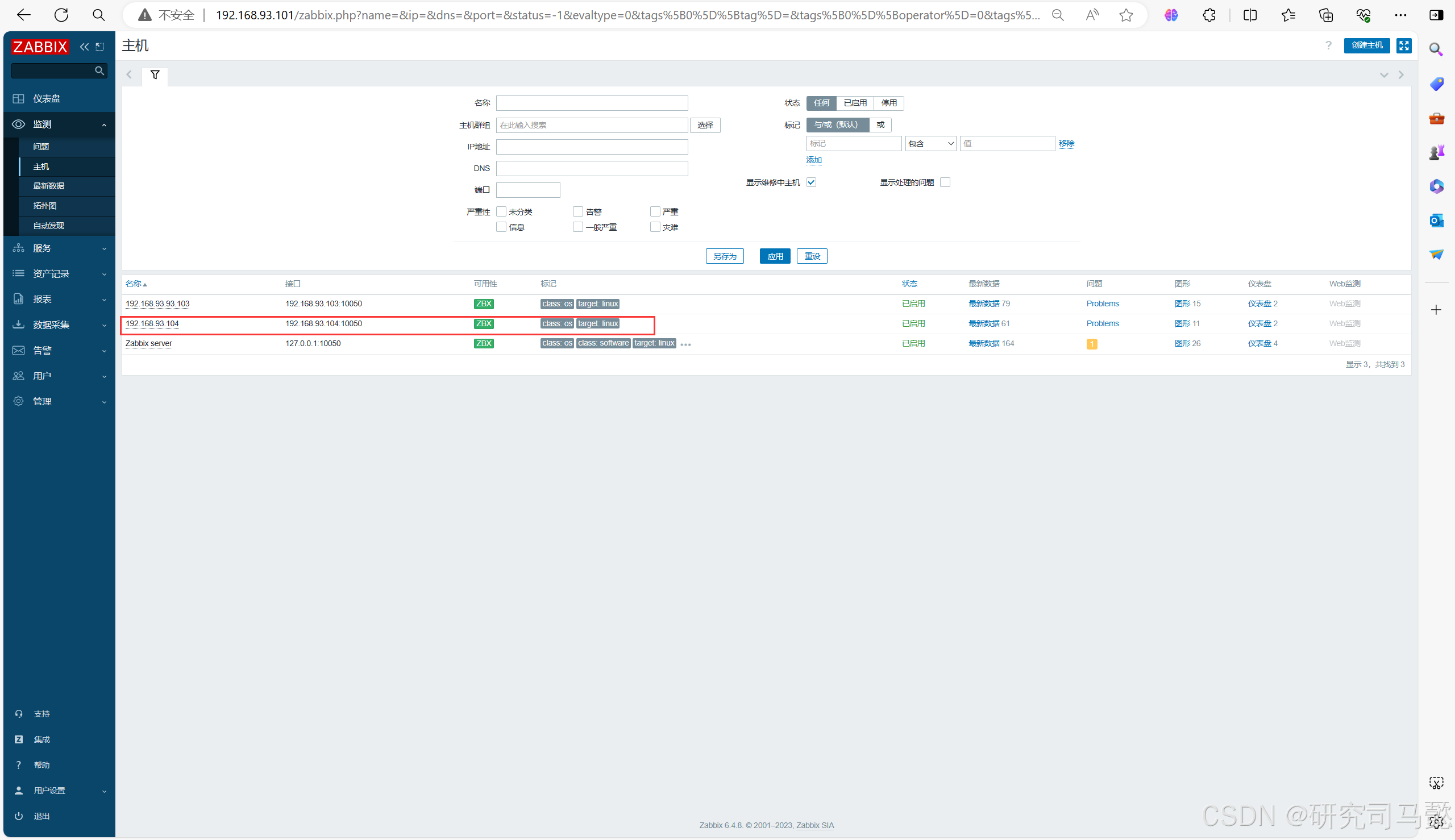Check the 灾难 severity checkbox
The width and height of the screenshot is (1455, 840).
pyautogui.click(x=655, y=227)
